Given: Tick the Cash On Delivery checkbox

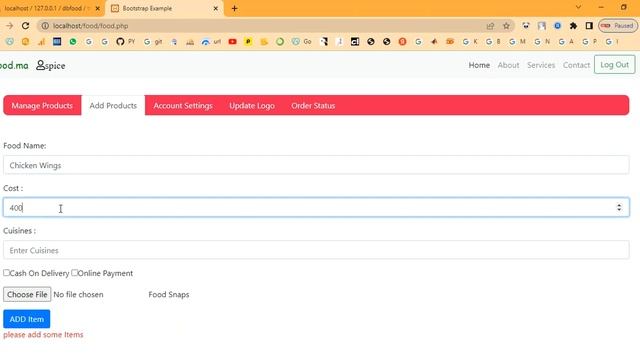Looking at the screenshot, I should 6,272.
